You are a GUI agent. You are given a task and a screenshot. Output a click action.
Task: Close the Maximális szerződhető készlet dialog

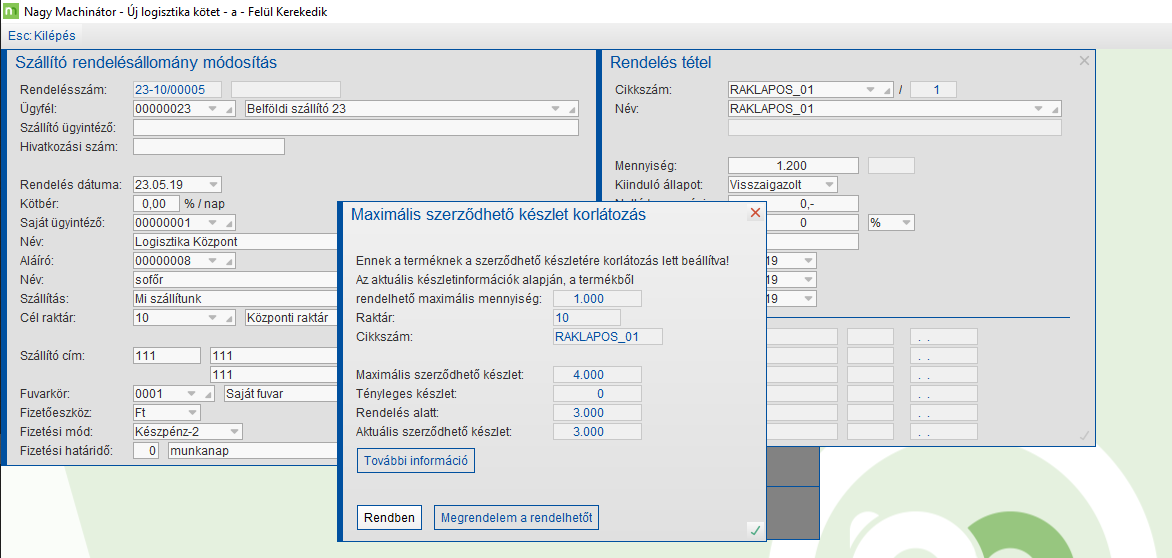point(755,213)
